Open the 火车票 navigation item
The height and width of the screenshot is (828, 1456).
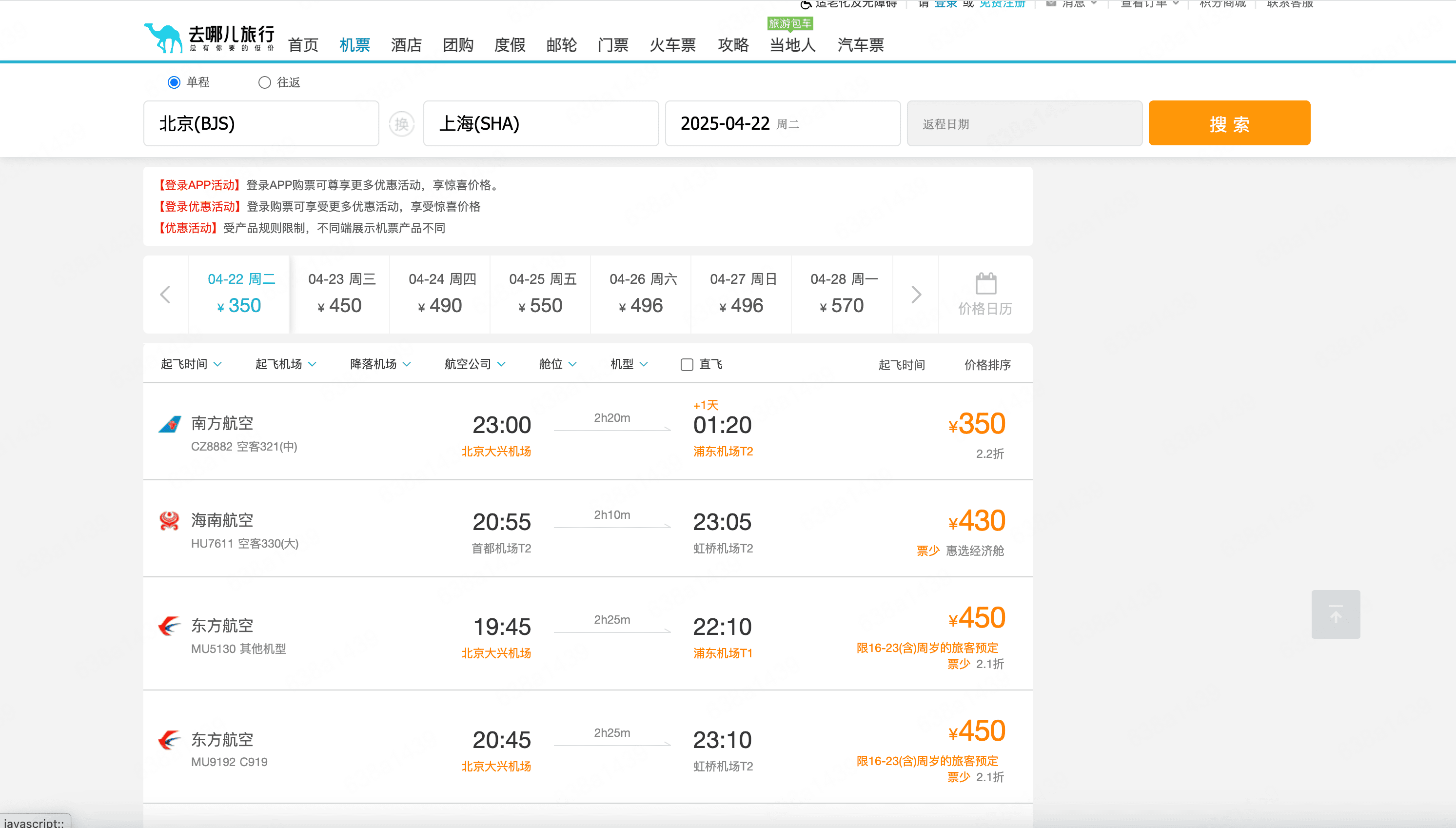coord(672,45)
